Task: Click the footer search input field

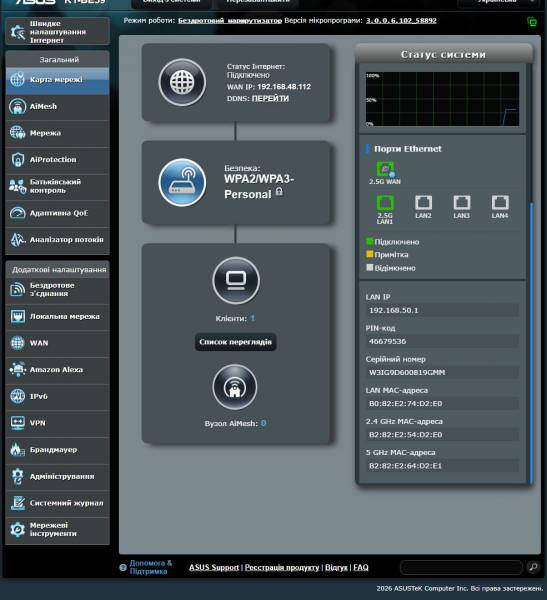Action: tap(461, 567)
